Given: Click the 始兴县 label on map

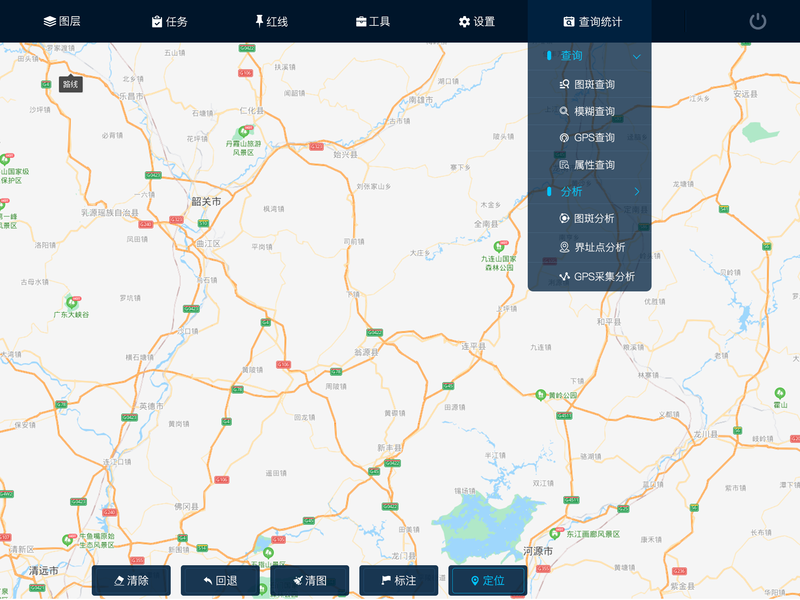Looking at the screenshot, I should pos(345,155).
